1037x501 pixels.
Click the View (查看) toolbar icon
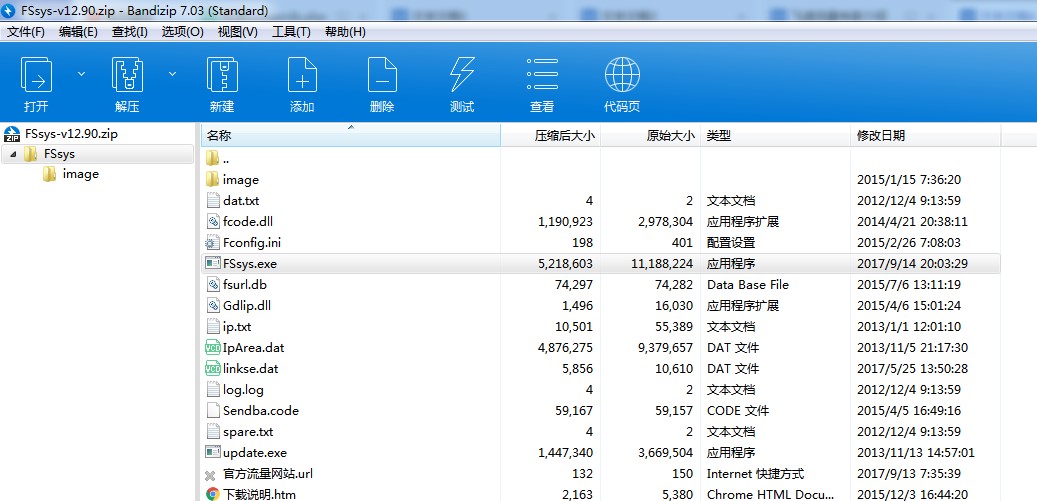pyautogui.click(x=542, y=76)
